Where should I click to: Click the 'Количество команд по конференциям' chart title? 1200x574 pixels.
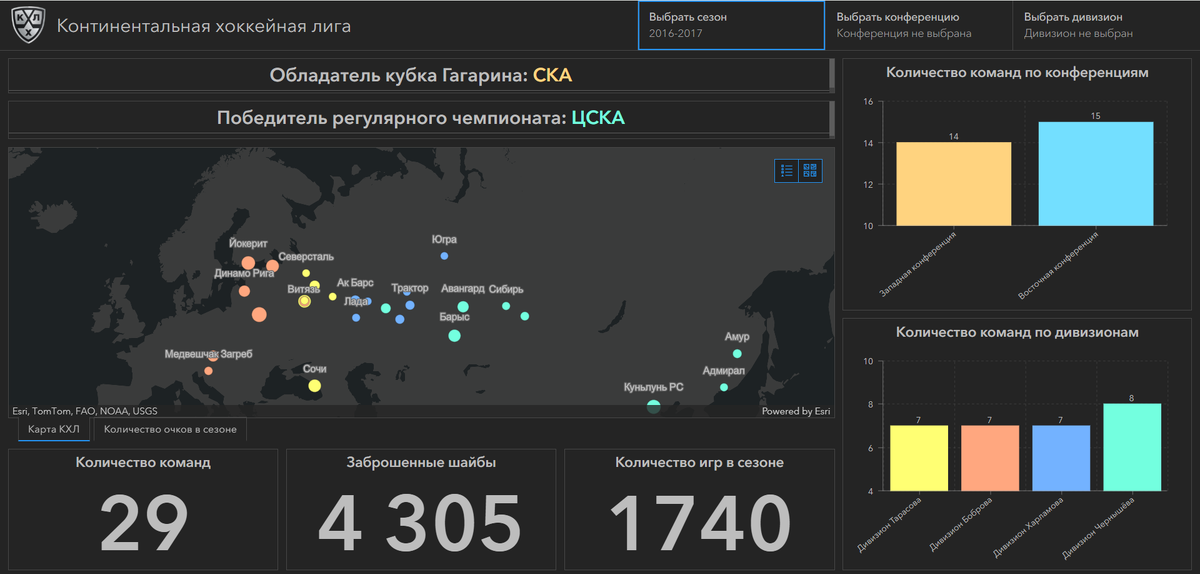(x=1017, y=73)
